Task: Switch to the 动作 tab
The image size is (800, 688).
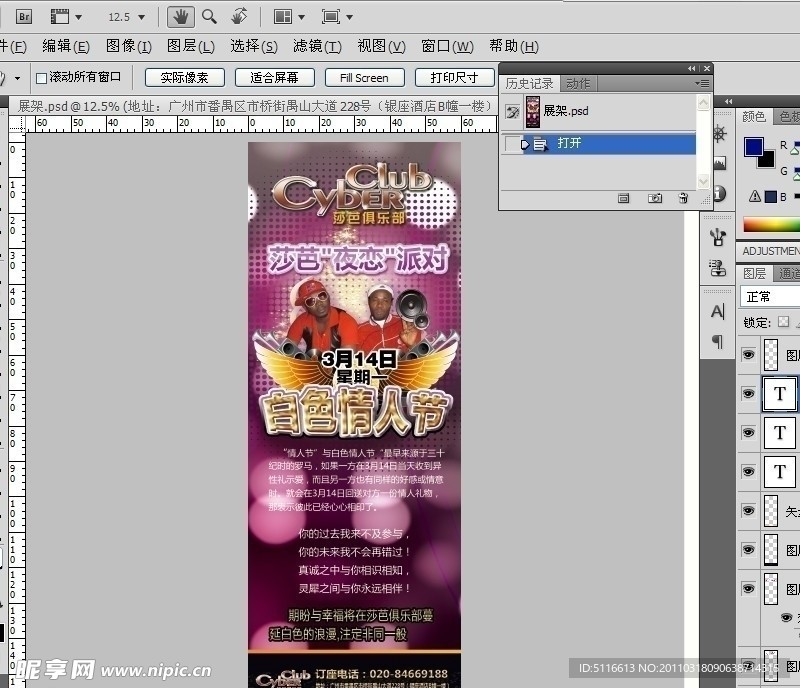Action: point(578,83)
